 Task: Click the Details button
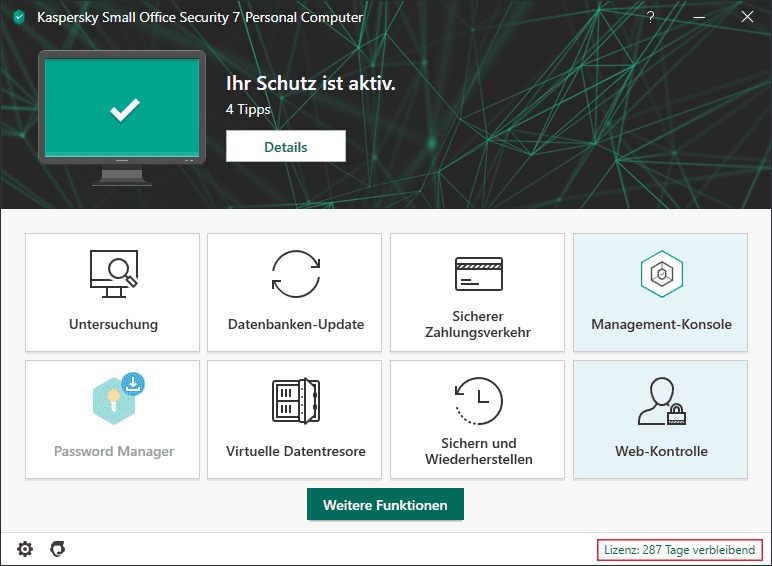pos(285,147)
